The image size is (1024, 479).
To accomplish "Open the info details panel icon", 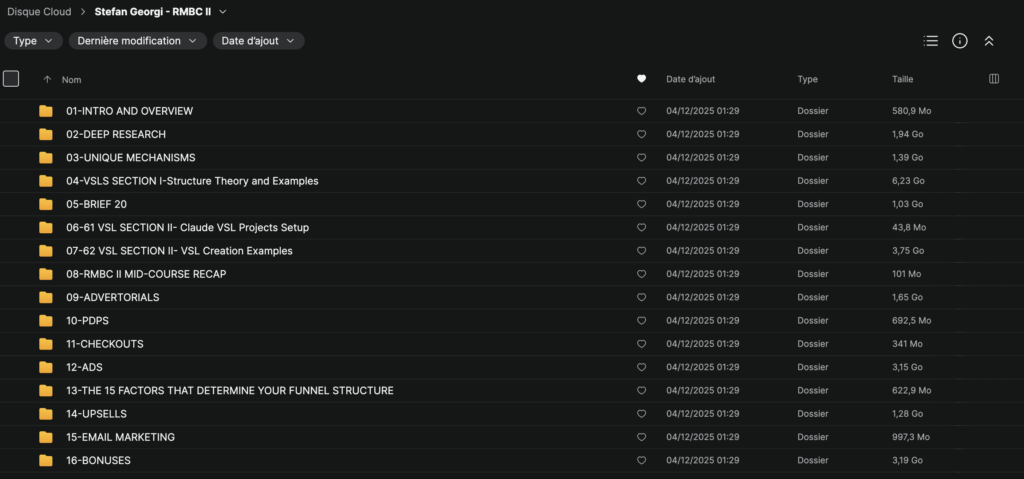I will point(959,41).
